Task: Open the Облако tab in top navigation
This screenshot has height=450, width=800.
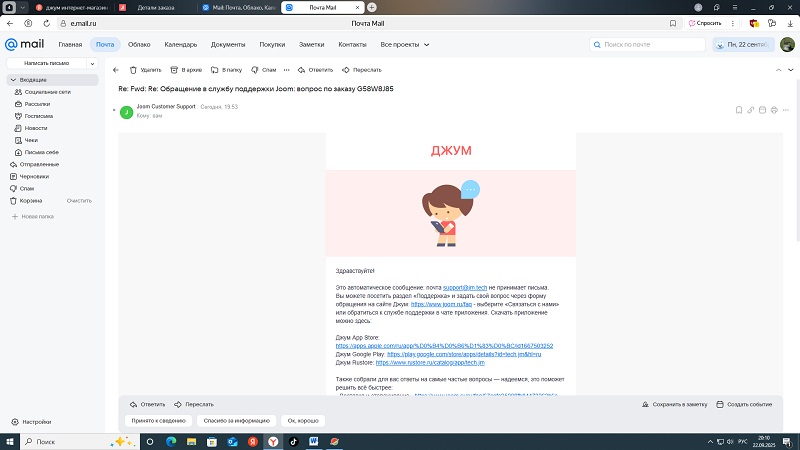Action: 139,45
